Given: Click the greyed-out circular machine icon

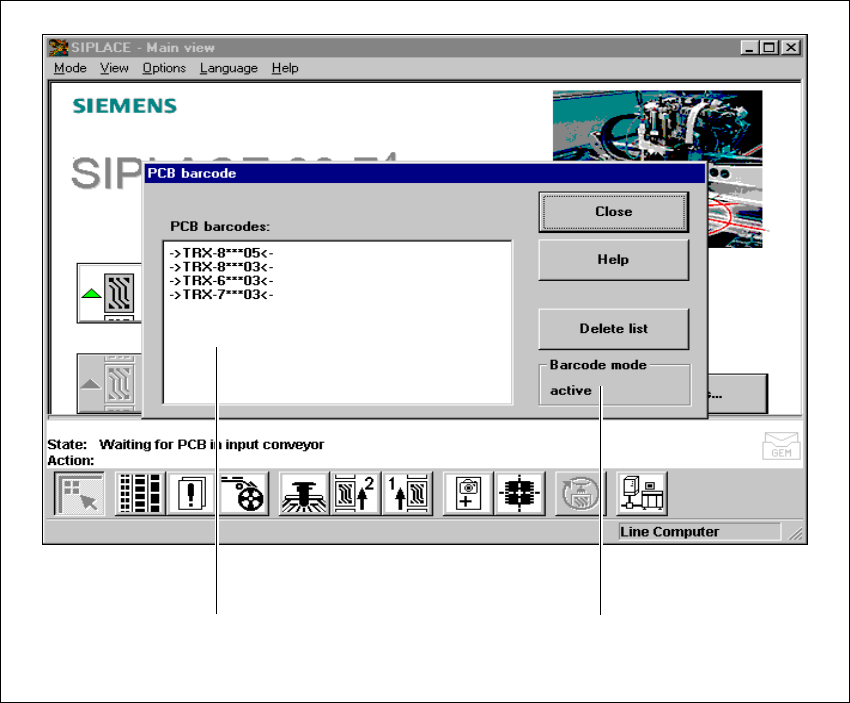Looking at the screenshot, I should click(579, 494).
